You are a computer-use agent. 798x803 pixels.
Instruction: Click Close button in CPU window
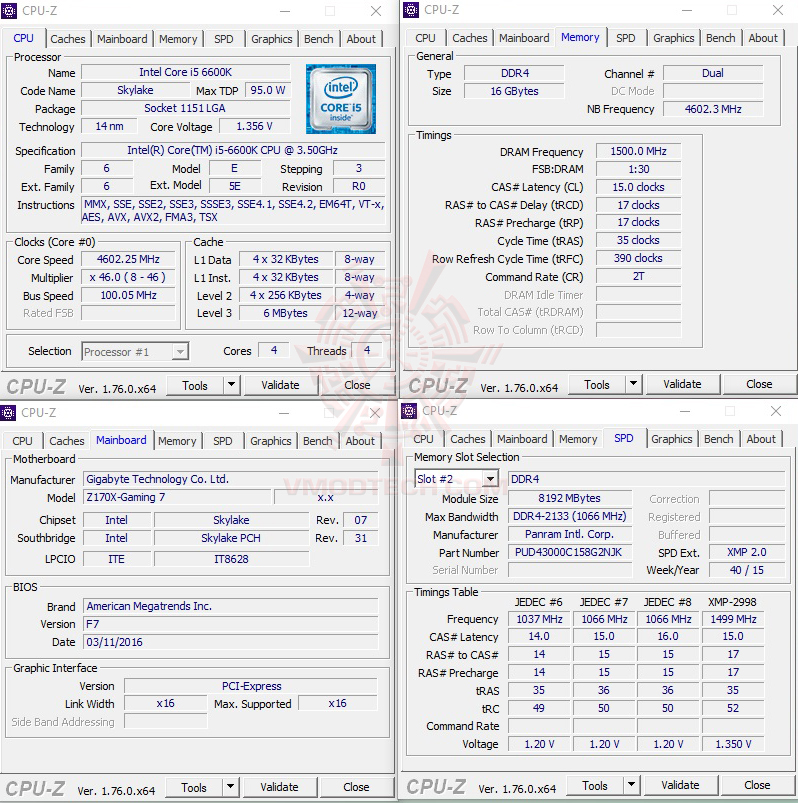pos(357,385)
